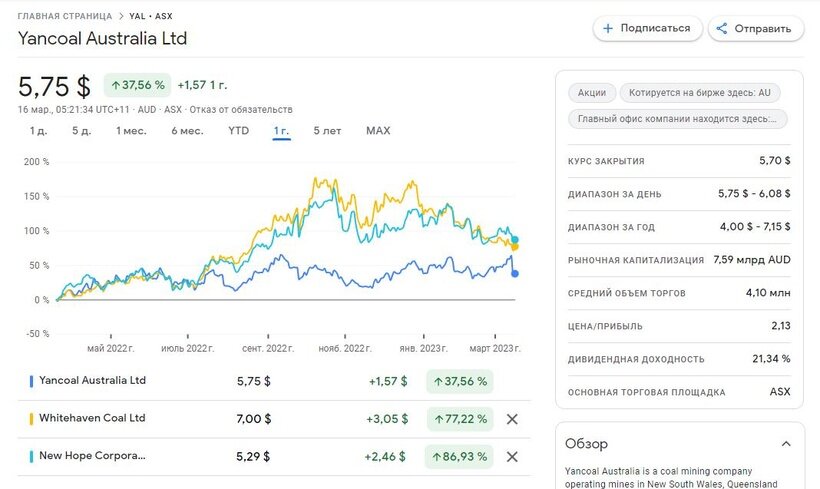Click the Главный офис компании chip

pyautogui.click(x=677, y=119)
